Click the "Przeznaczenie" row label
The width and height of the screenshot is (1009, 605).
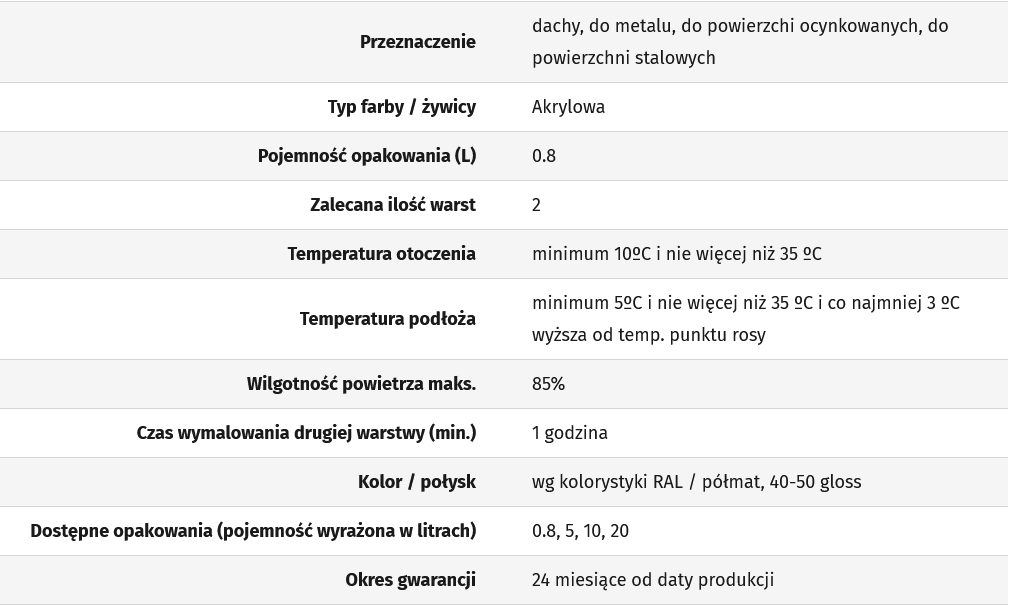point(417,42)
